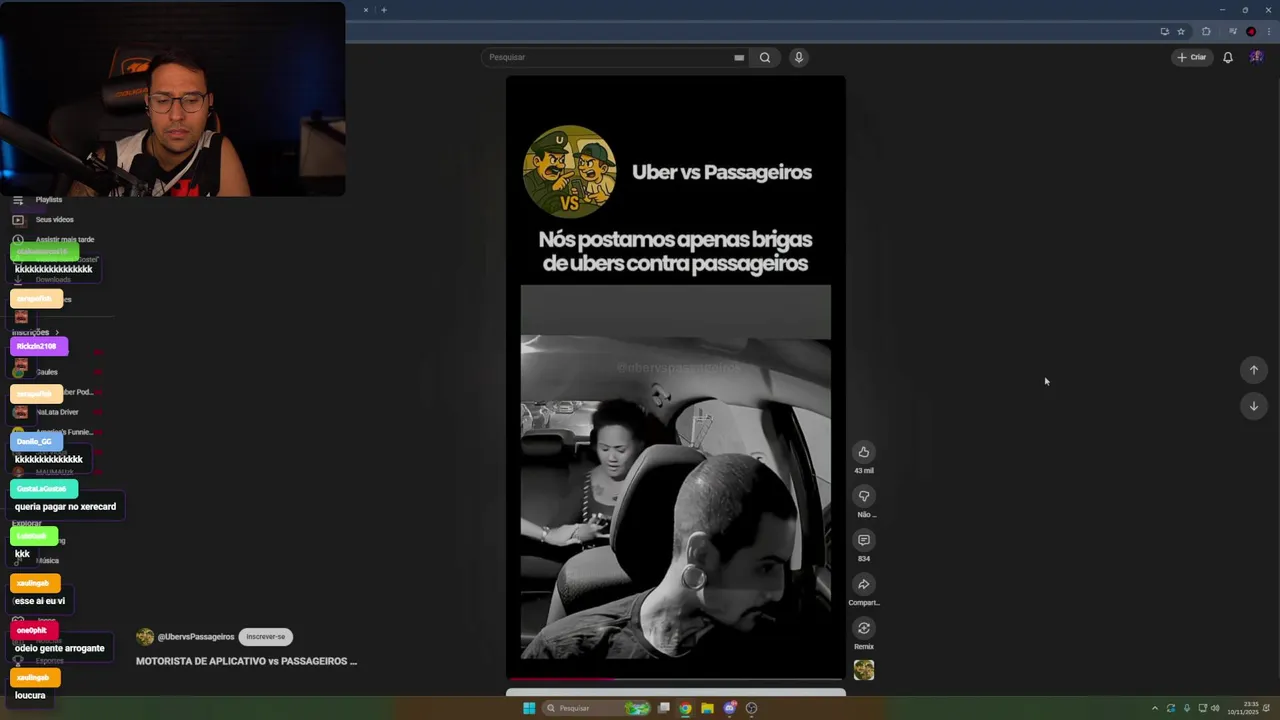This screenshot has height=720, width=1280.
Task: Open the on-screen keyboard icon in search box
Action: point(739,58)
